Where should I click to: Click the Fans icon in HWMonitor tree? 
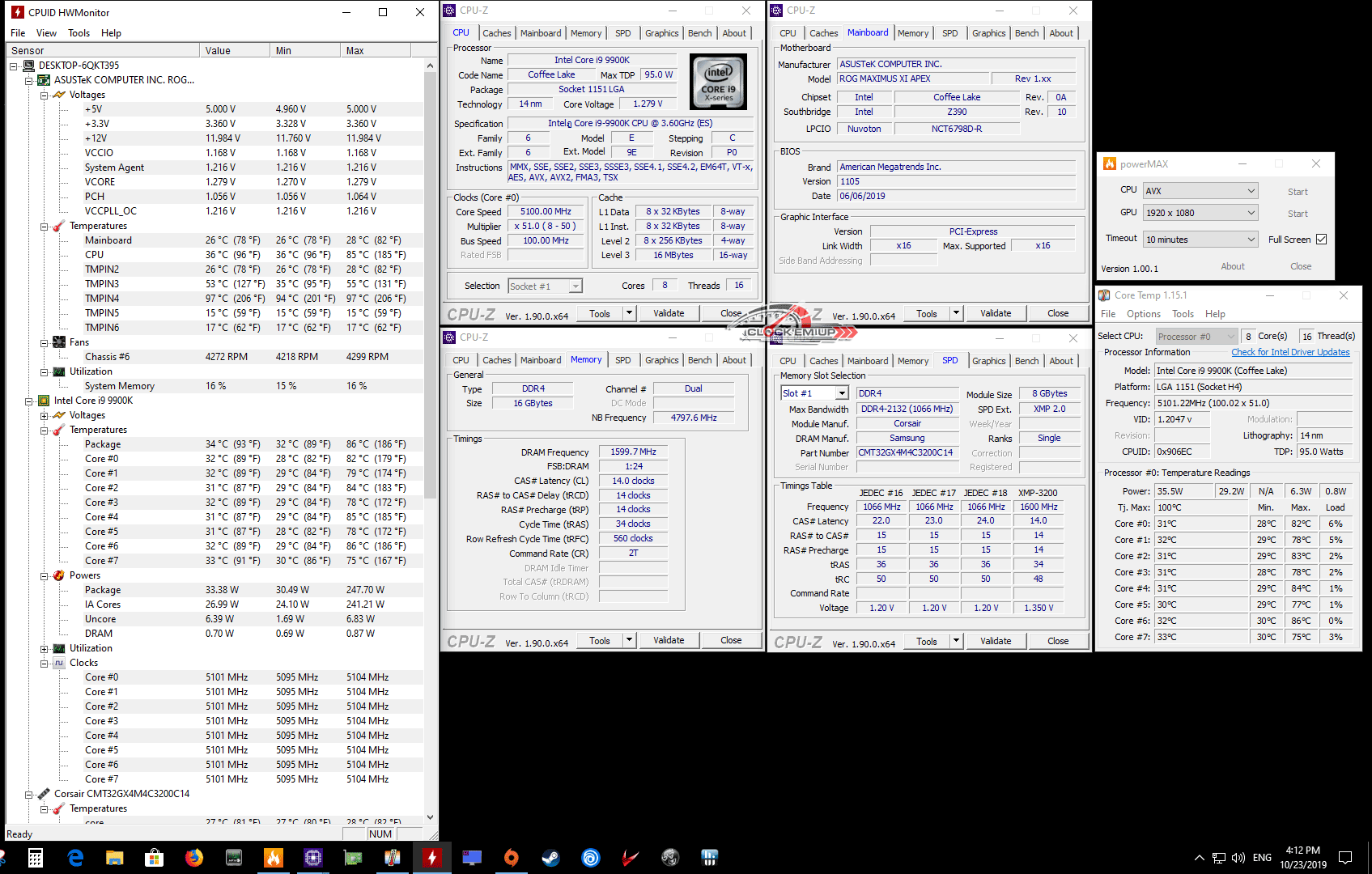59,342
